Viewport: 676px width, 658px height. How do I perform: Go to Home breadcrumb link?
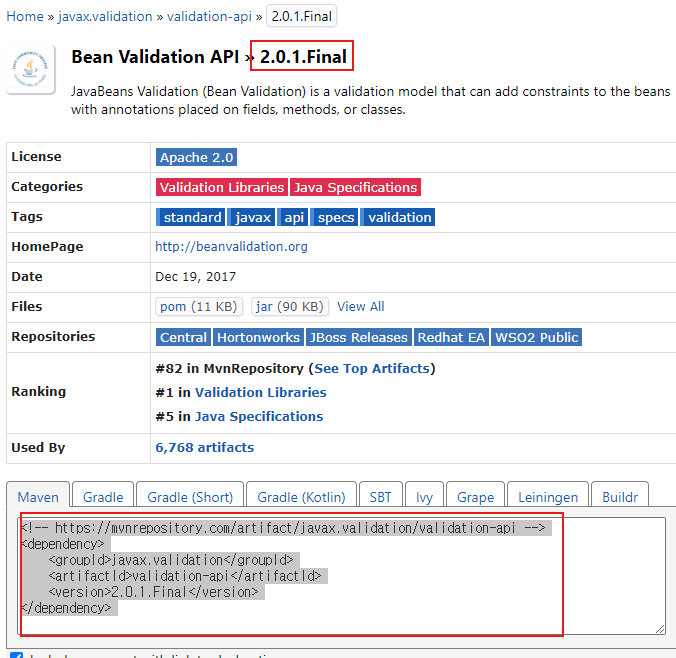point(25,16)
